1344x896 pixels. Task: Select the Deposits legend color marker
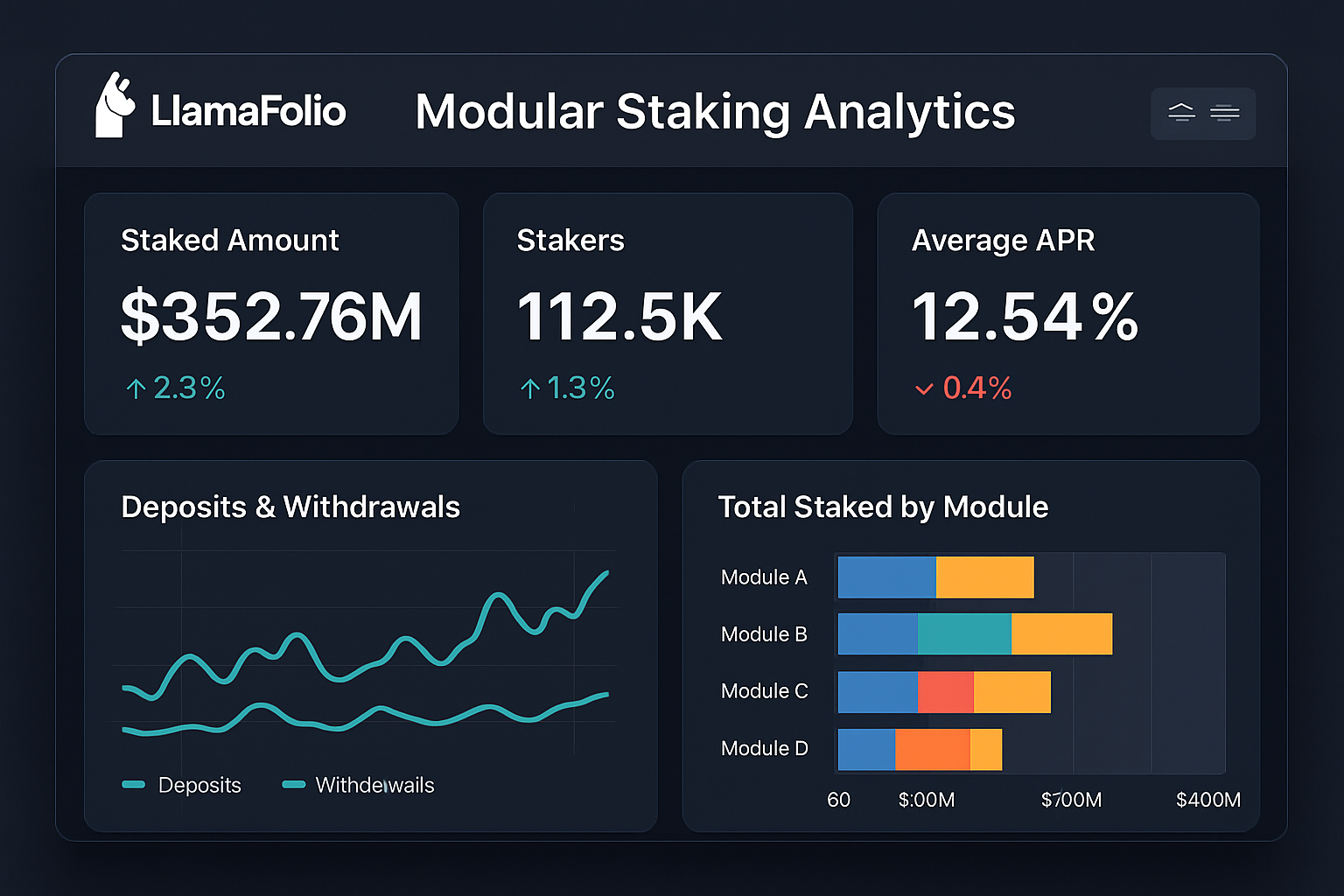pyautogui.click(x=134, y=785)
